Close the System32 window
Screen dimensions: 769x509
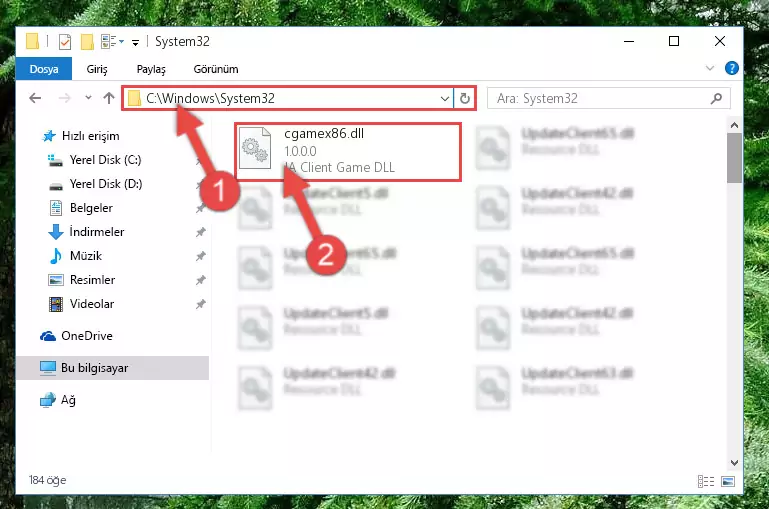click(x=719, y=42)
